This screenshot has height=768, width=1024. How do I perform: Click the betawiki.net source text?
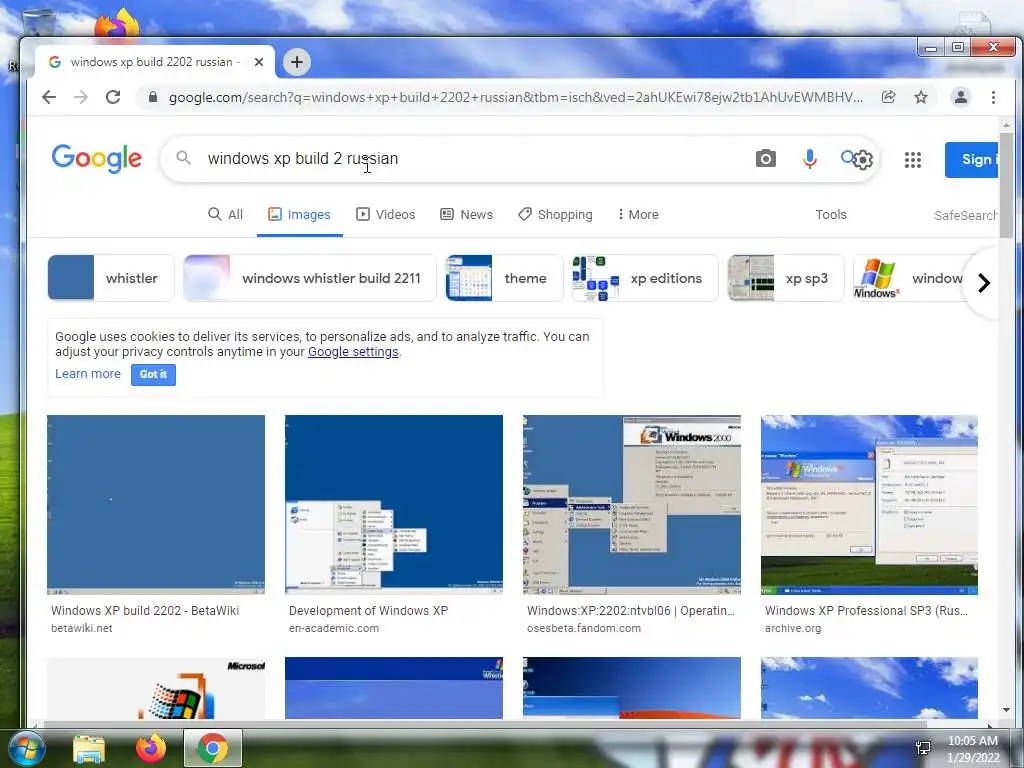coord(82,628)
